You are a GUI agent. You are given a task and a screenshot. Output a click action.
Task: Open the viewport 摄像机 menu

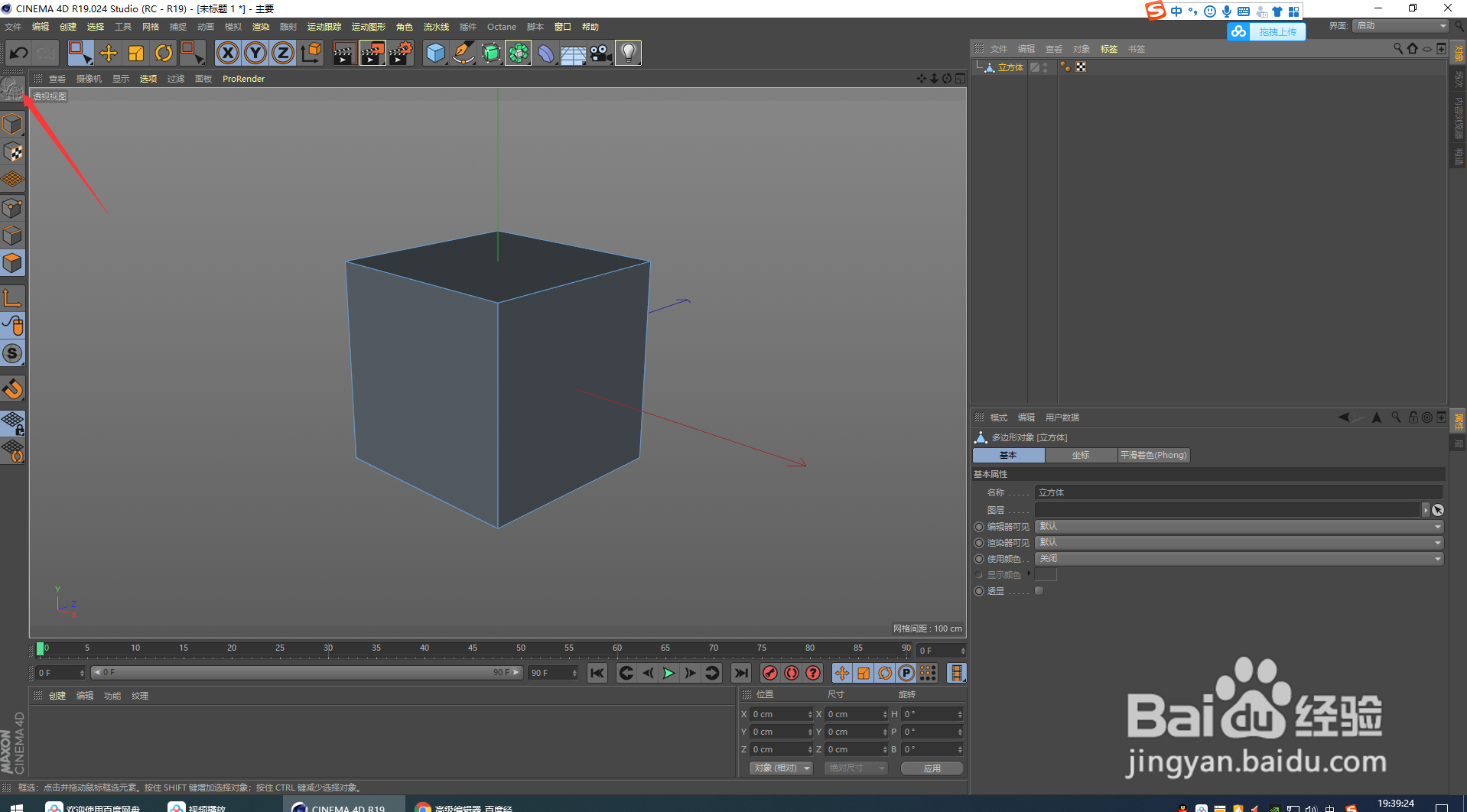tap(89, 79)
